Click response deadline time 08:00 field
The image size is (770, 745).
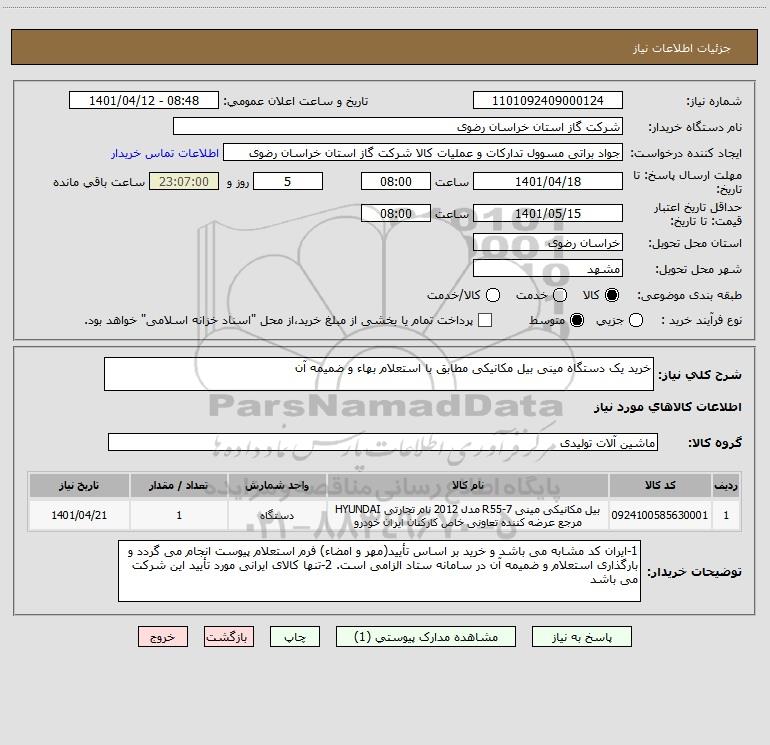pyautogui.click(x=396, y=181)
